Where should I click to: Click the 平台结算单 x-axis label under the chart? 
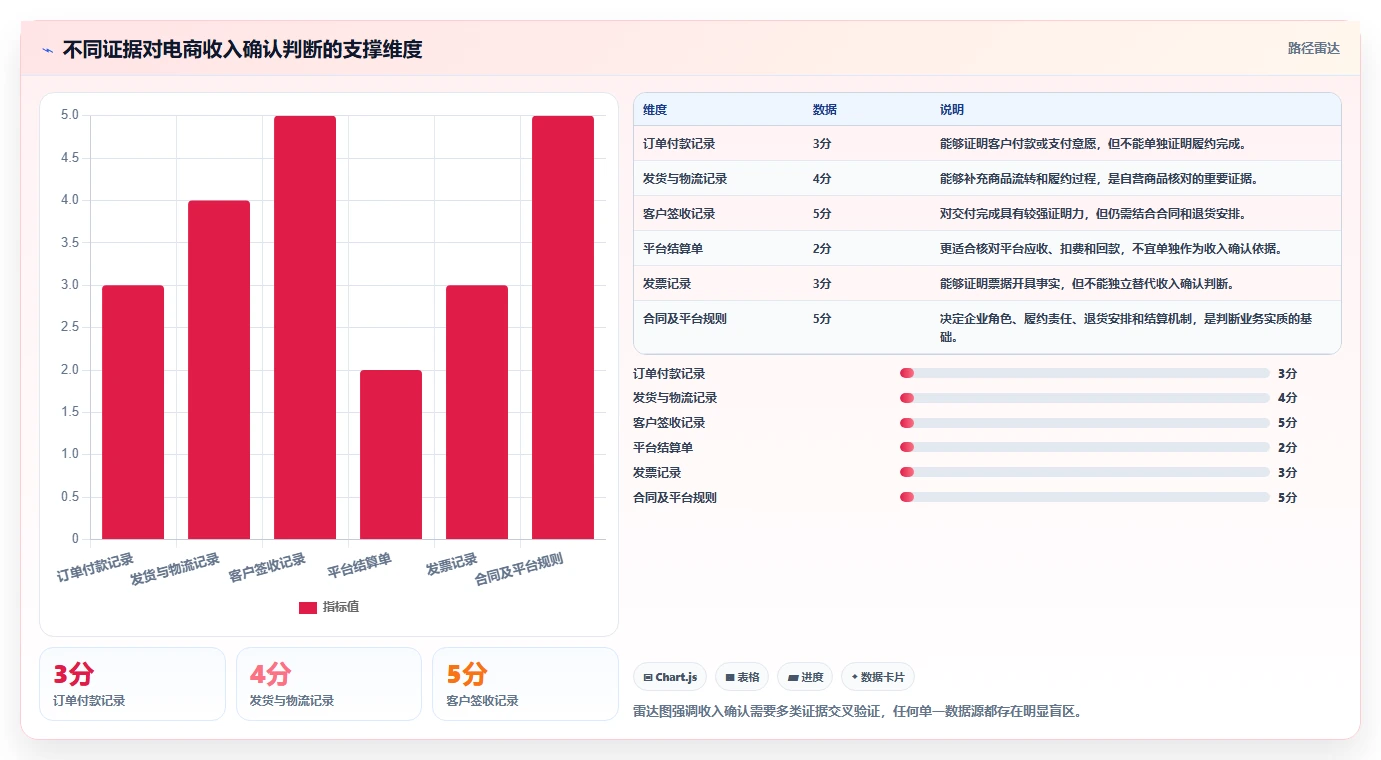(360, 565)
